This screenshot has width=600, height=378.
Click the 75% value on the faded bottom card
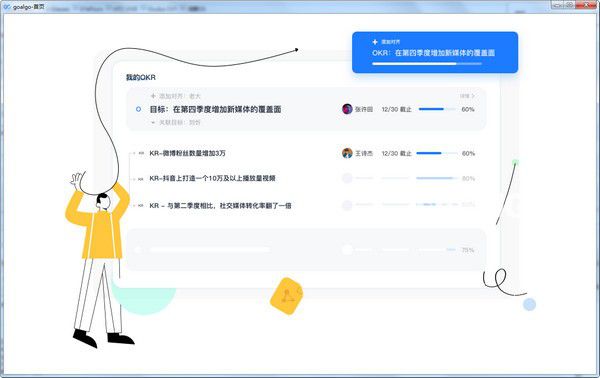tap(468, 250)
